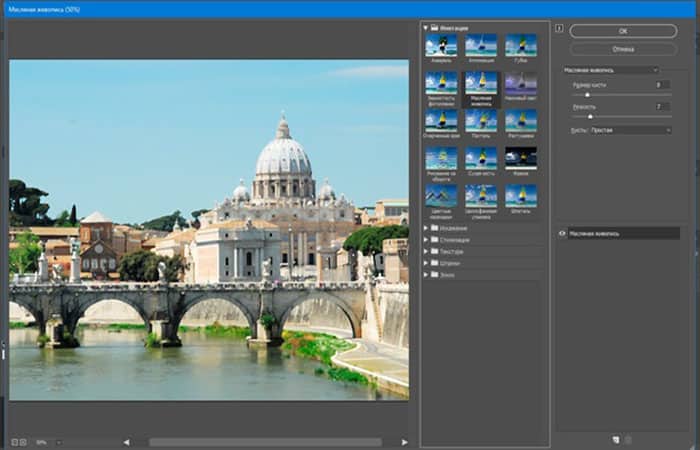The image size is (700, 450).
Task: Select the Акварель filter thumbnail
Action: click(x=441, y=45)
